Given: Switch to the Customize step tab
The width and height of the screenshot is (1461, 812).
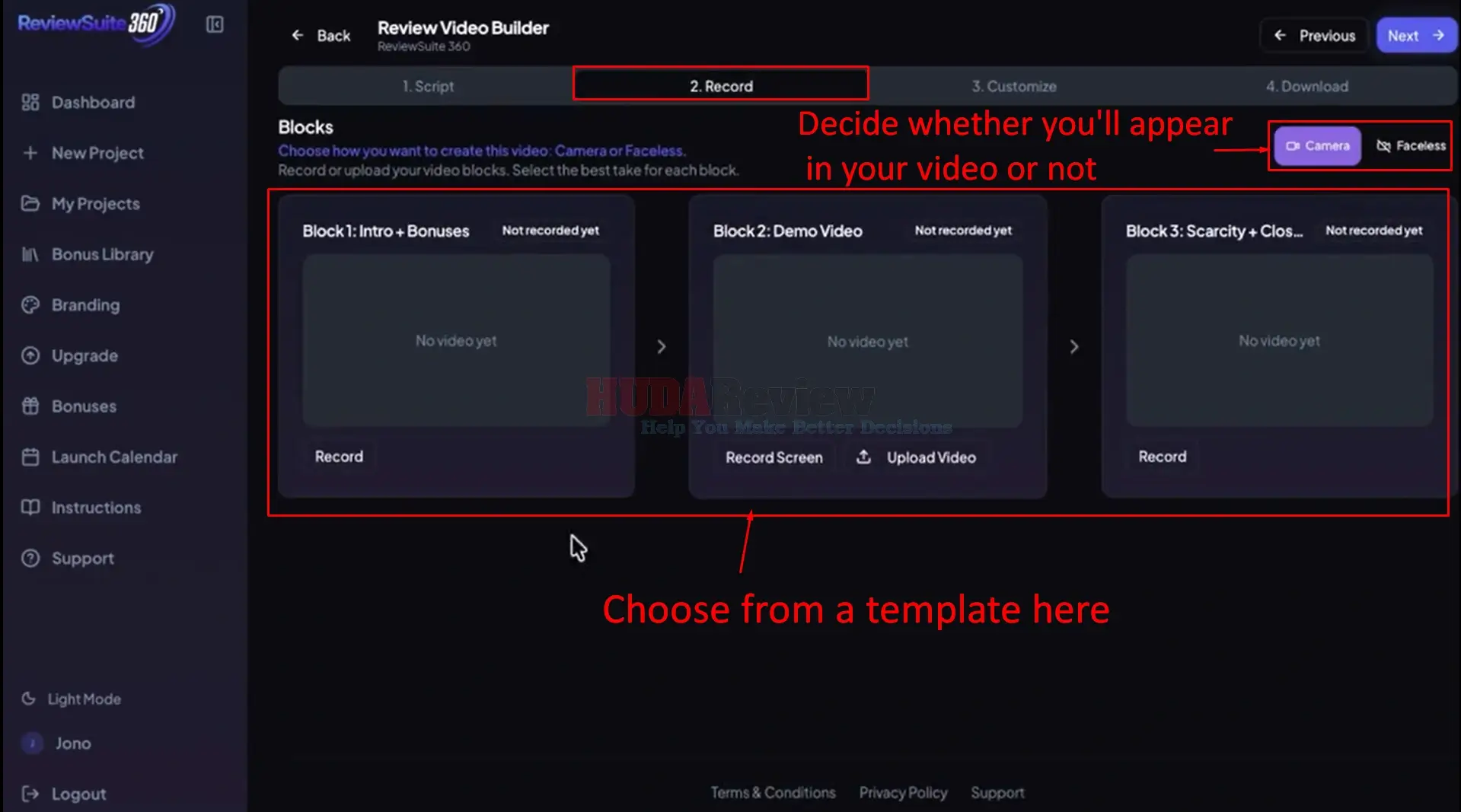Looking at the screenshot, I should pos(1013,86).
